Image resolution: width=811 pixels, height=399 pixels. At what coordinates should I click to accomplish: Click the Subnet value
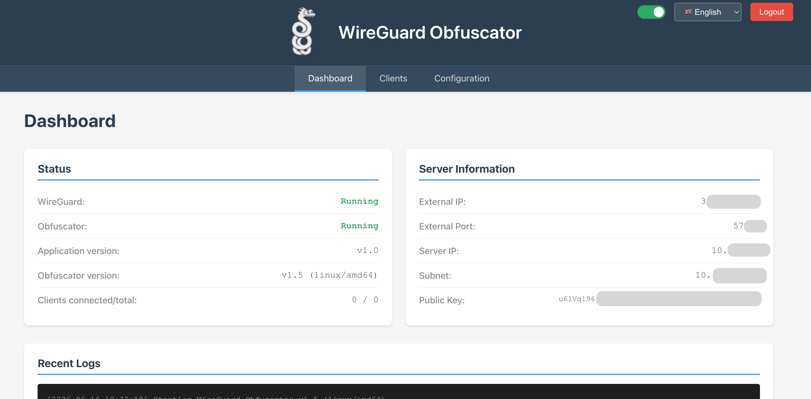click(x=731, y=275)
